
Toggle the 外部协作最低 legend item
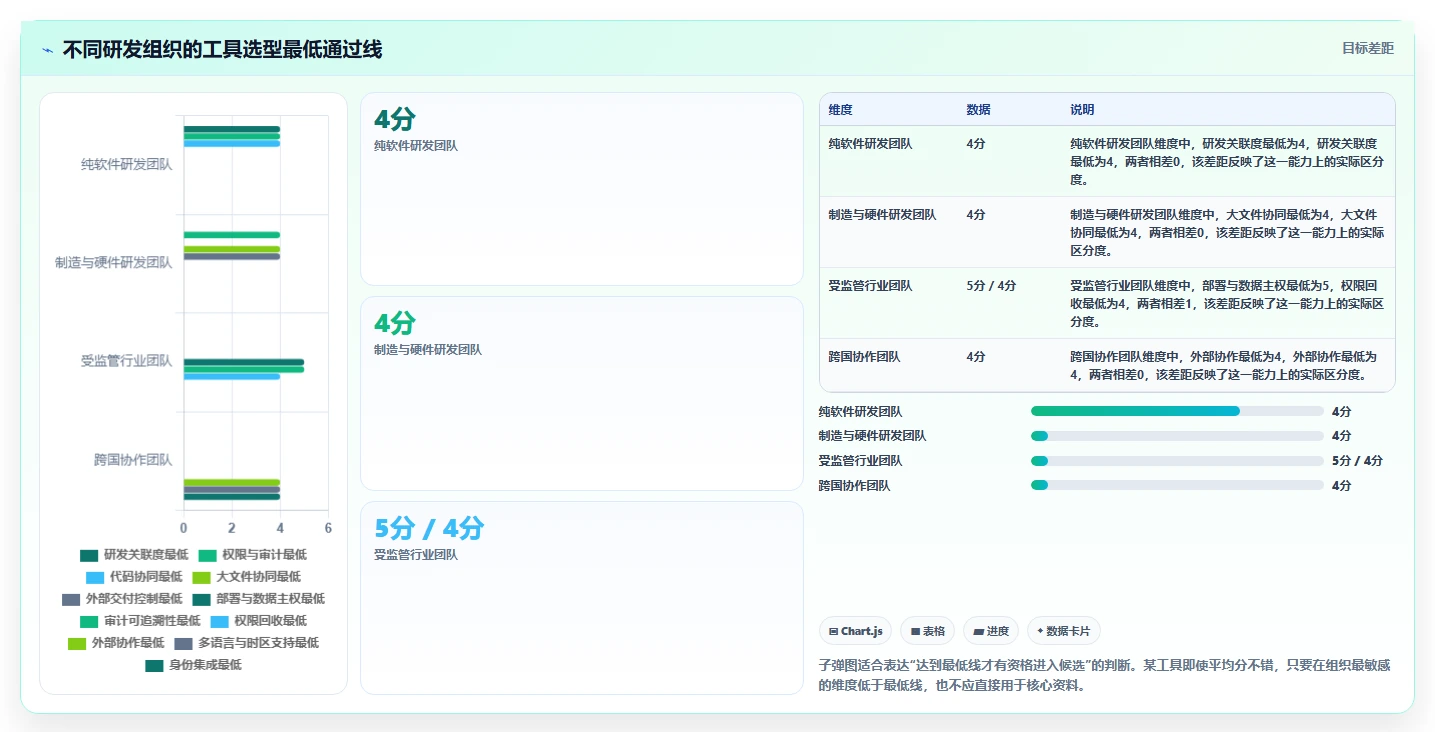coord(116,643)
